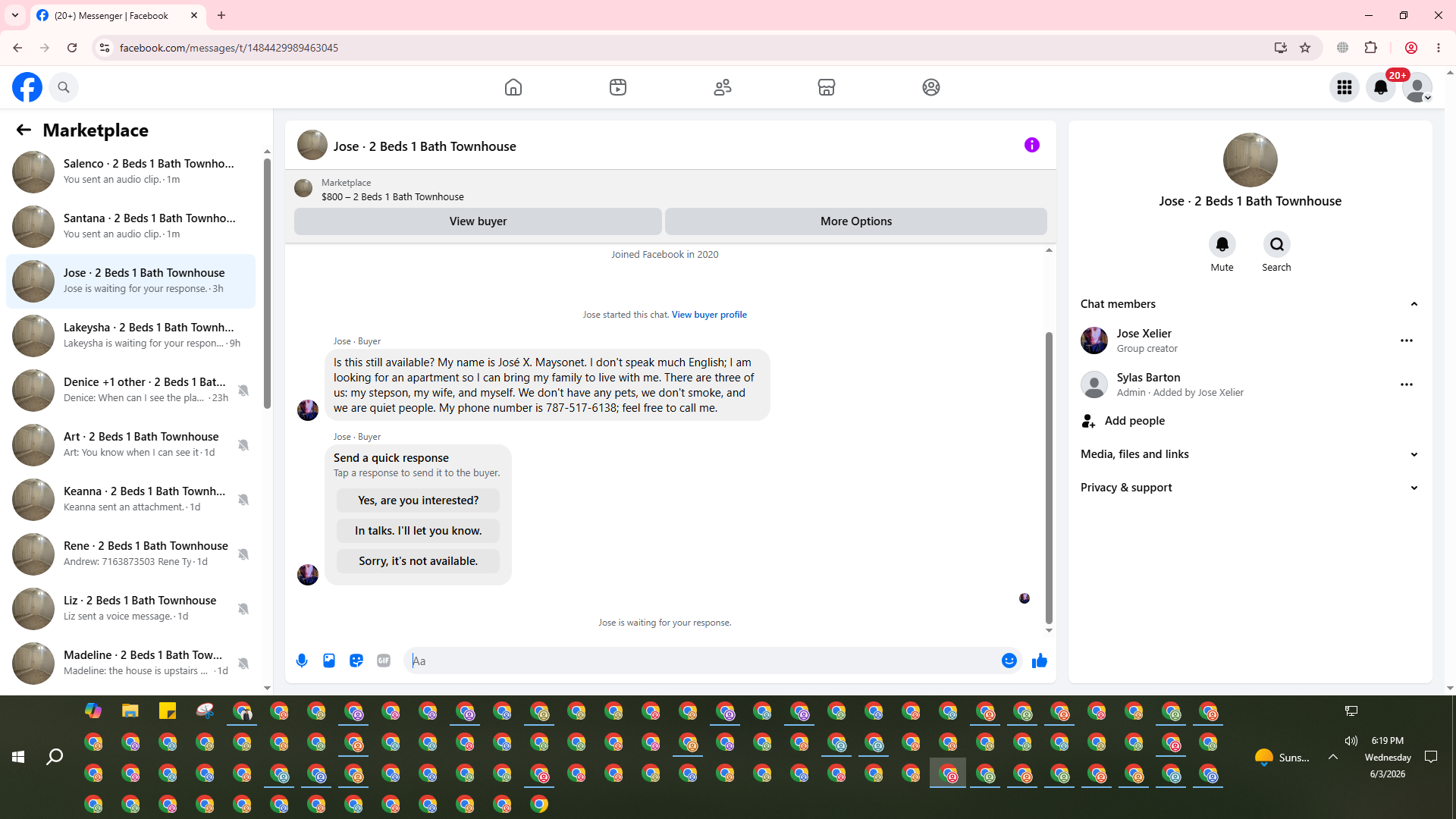Open the Facebook menu grid icon

coord(1345,87)
